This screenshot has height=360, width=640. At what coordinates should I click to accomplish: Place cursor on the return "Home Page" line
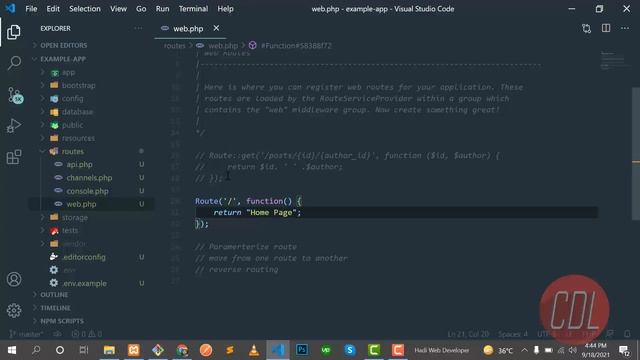pyautogui.click(x=396, y=213)
